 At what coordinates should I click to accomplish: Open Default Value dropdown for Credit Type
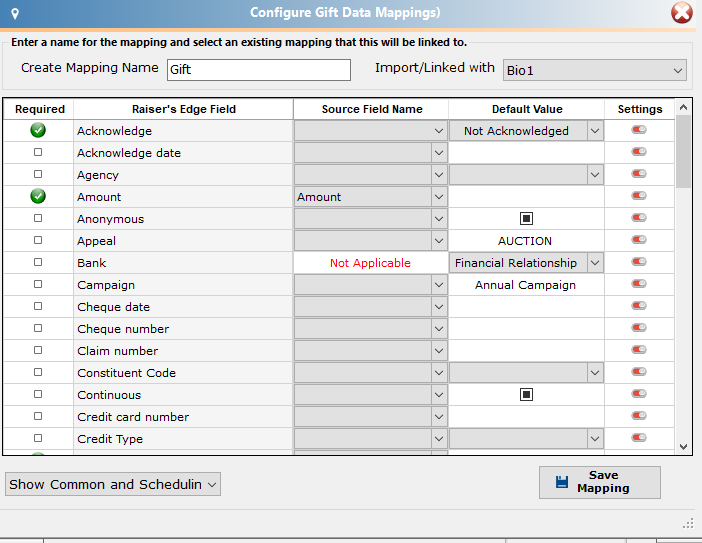pyautogui.click(x=526, y=439)
